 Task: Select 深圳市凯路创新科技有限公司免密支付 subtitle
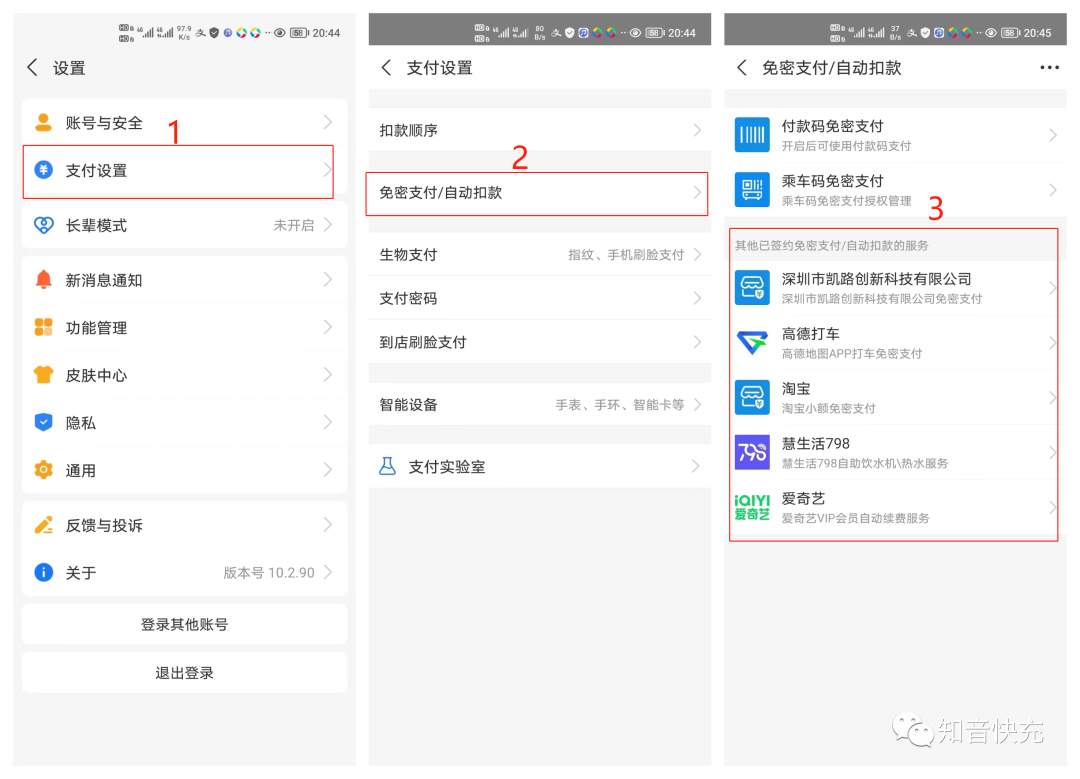[x=882, y=298]
